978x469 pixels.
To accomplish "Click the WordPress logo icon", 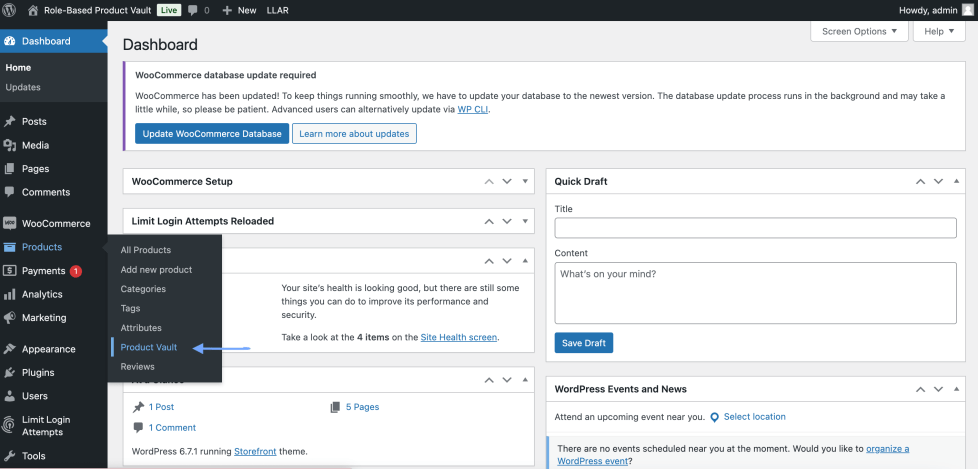I will tap(11, 10).
